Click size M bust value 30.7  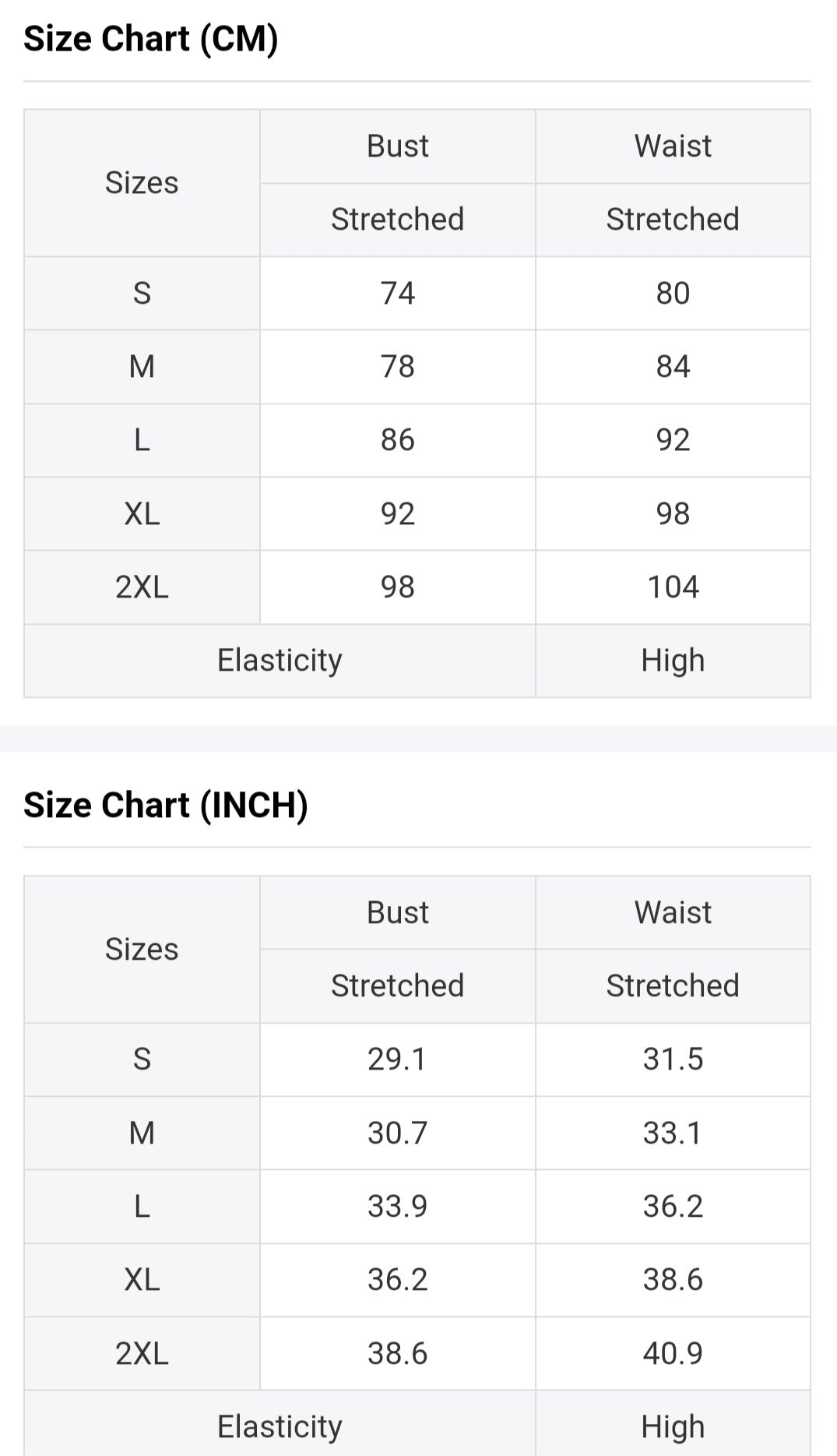point(397,1133)
